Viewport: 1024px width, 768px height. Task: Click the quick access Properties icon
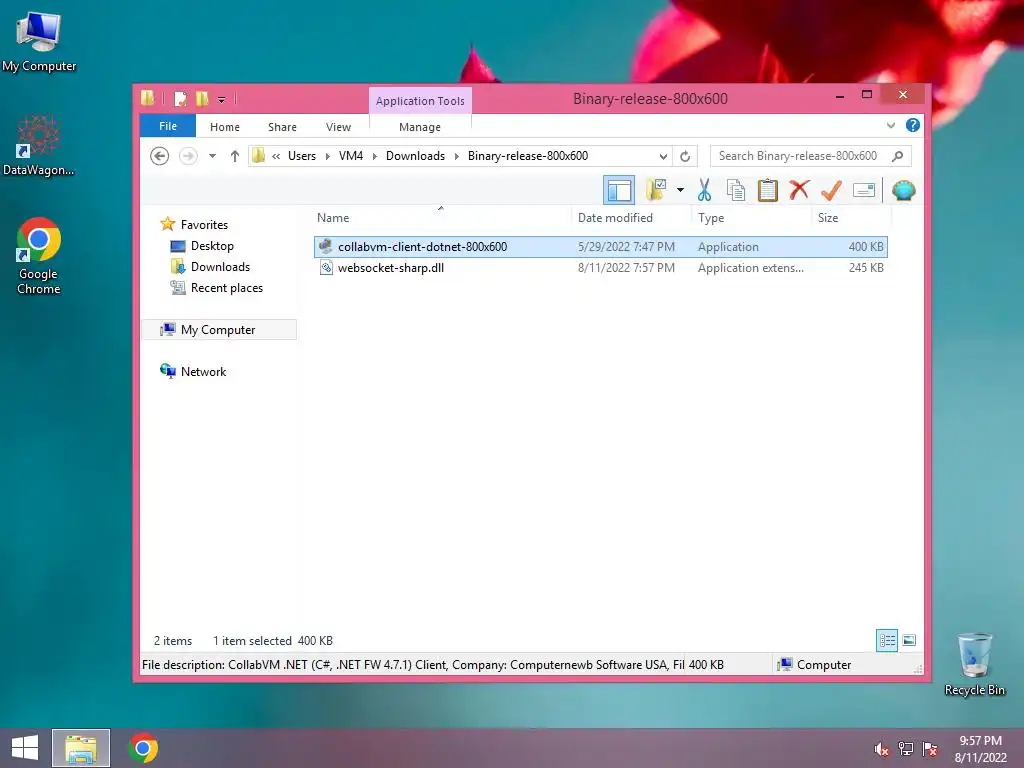[181, 99]
